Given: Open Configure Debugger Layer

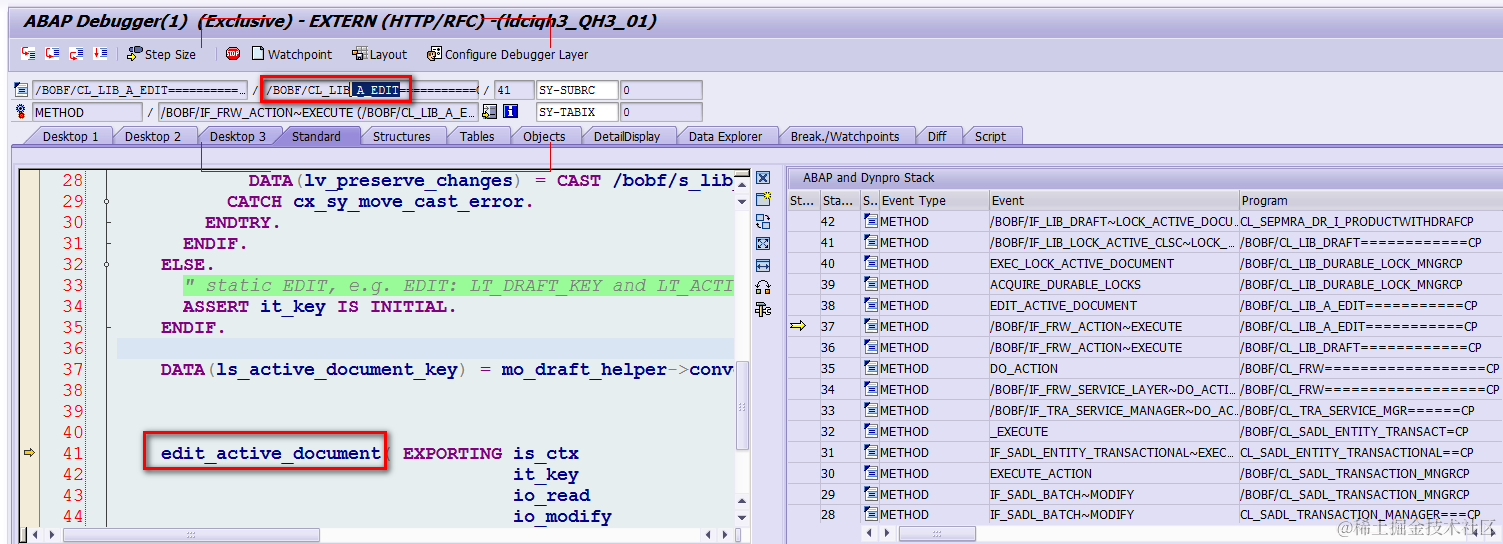Looking at the screenshot, I should [507, 54].
